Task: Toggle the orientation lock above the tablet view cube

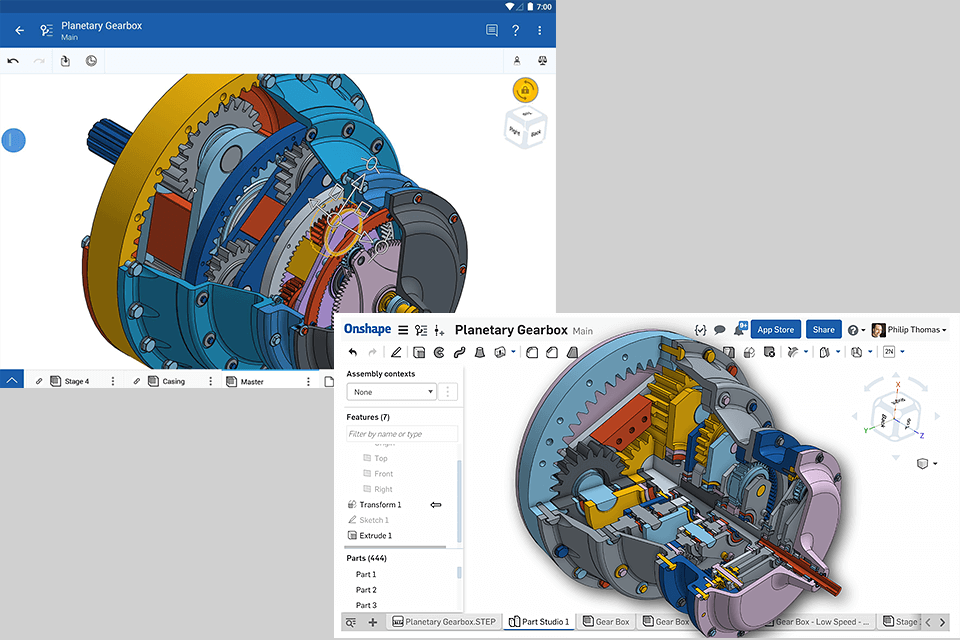Action: point(525,89)
